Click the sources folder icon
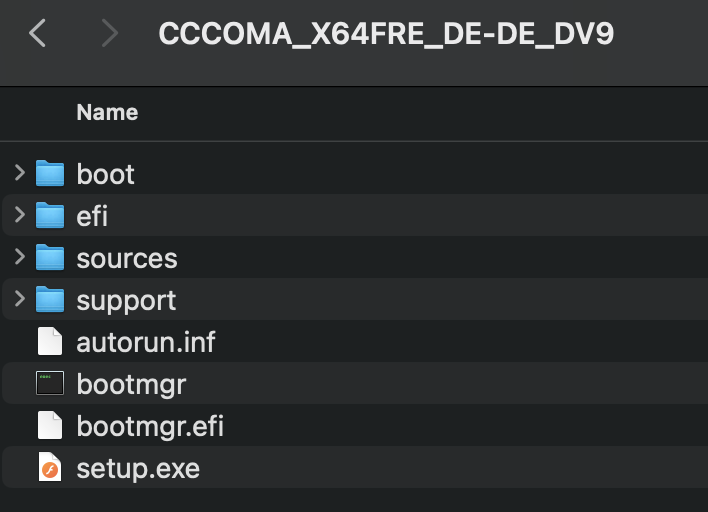The width and height of the screenshot is (708, 512). pos(50,258)
